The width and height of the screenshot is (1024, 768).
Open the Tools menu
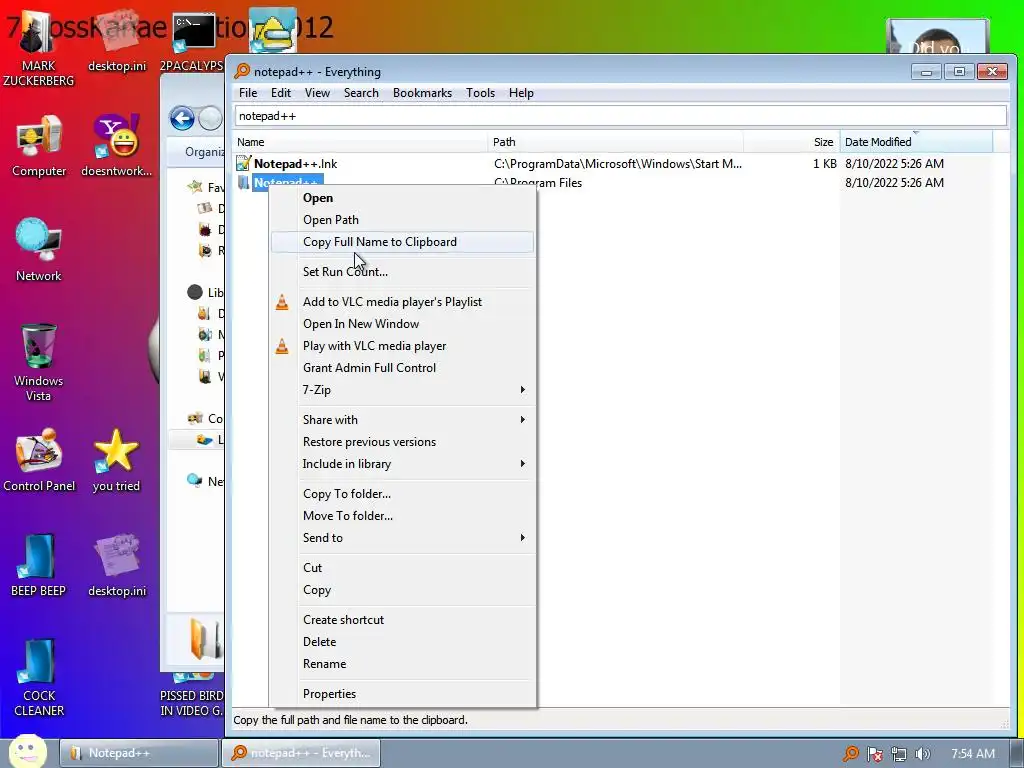click(x=480, y=93)
